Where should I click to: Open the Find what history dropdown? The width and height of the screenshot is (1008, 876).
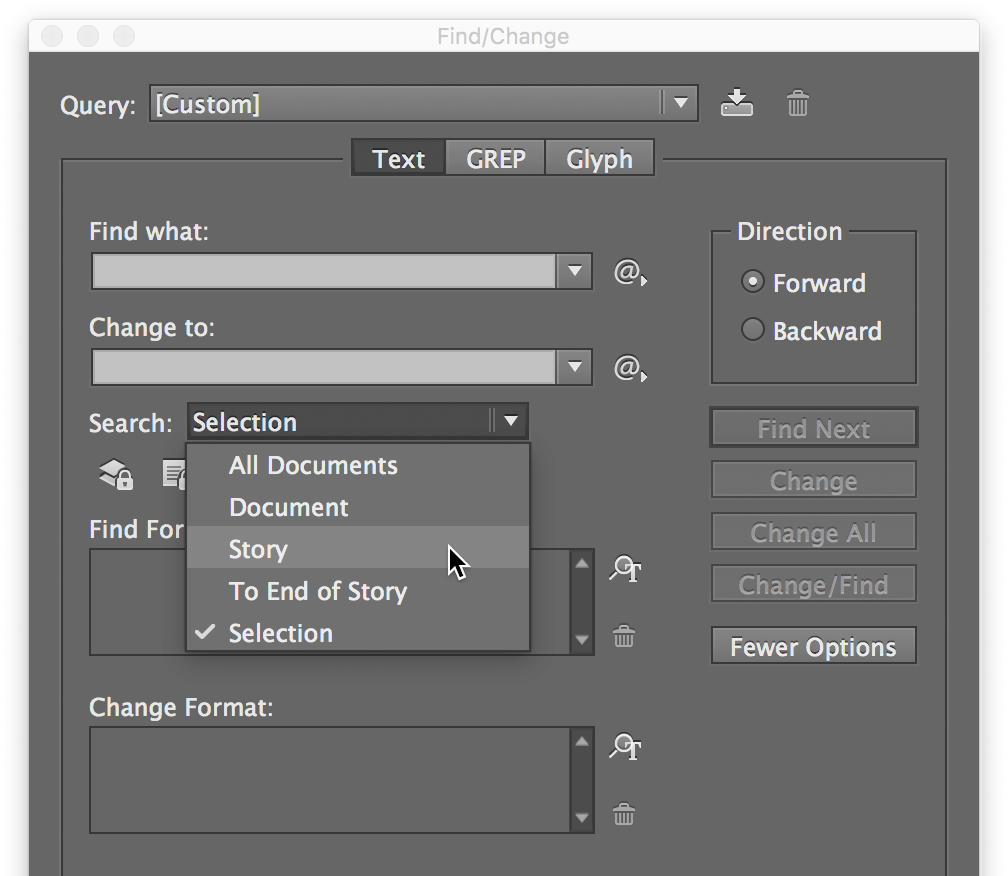click(x=576, y=270)
